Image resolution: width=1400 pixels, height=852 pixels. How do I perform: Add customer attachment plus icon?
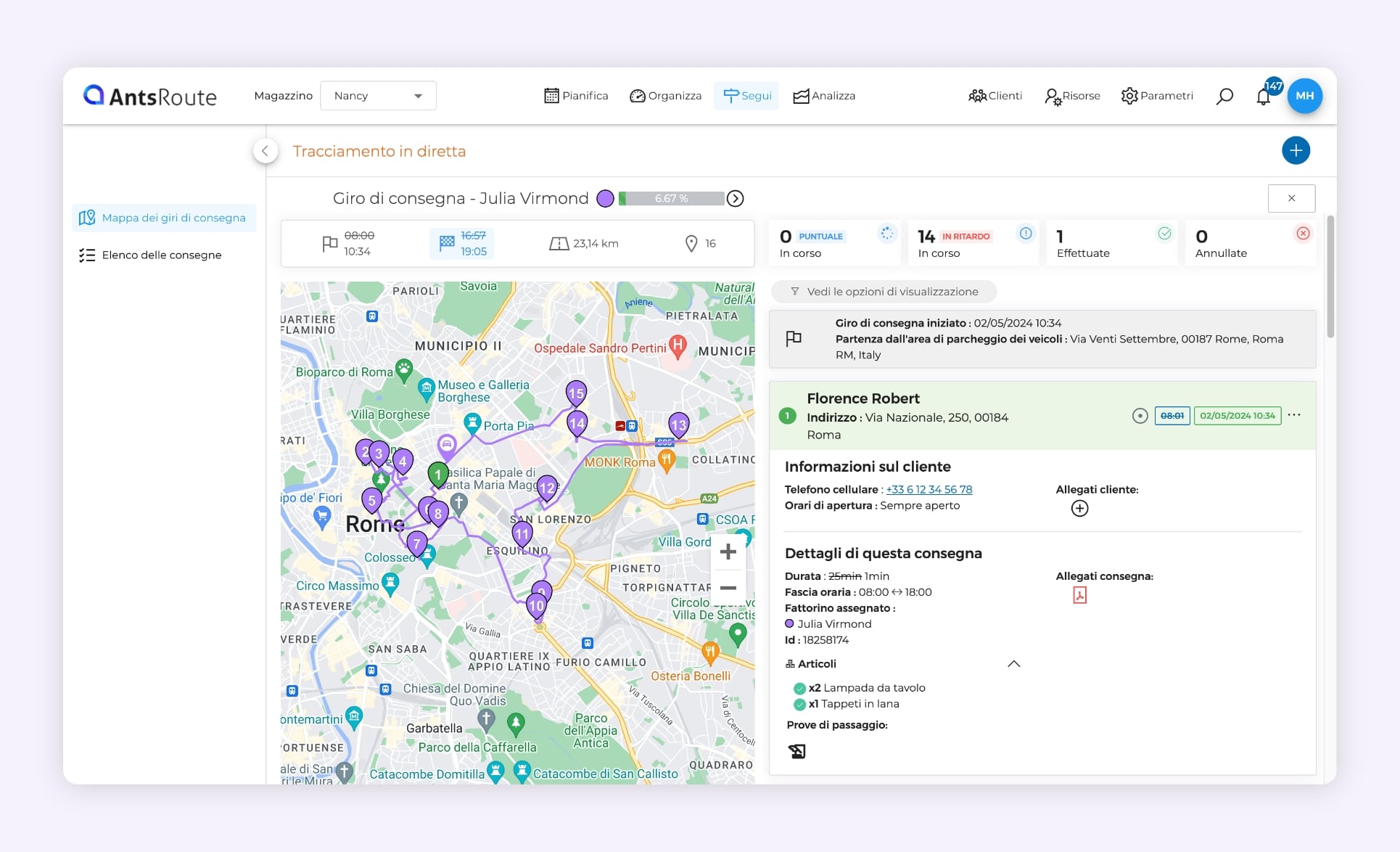(x=1079, y=509)
